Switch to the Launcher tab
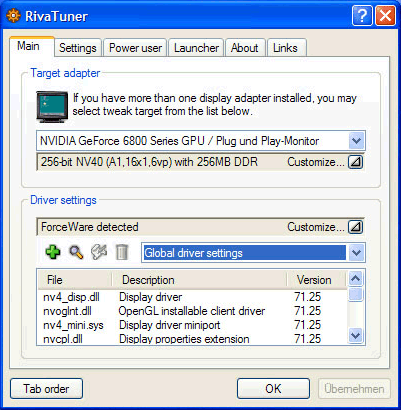This screenshot has width=401, height=410. click(196, 48)
